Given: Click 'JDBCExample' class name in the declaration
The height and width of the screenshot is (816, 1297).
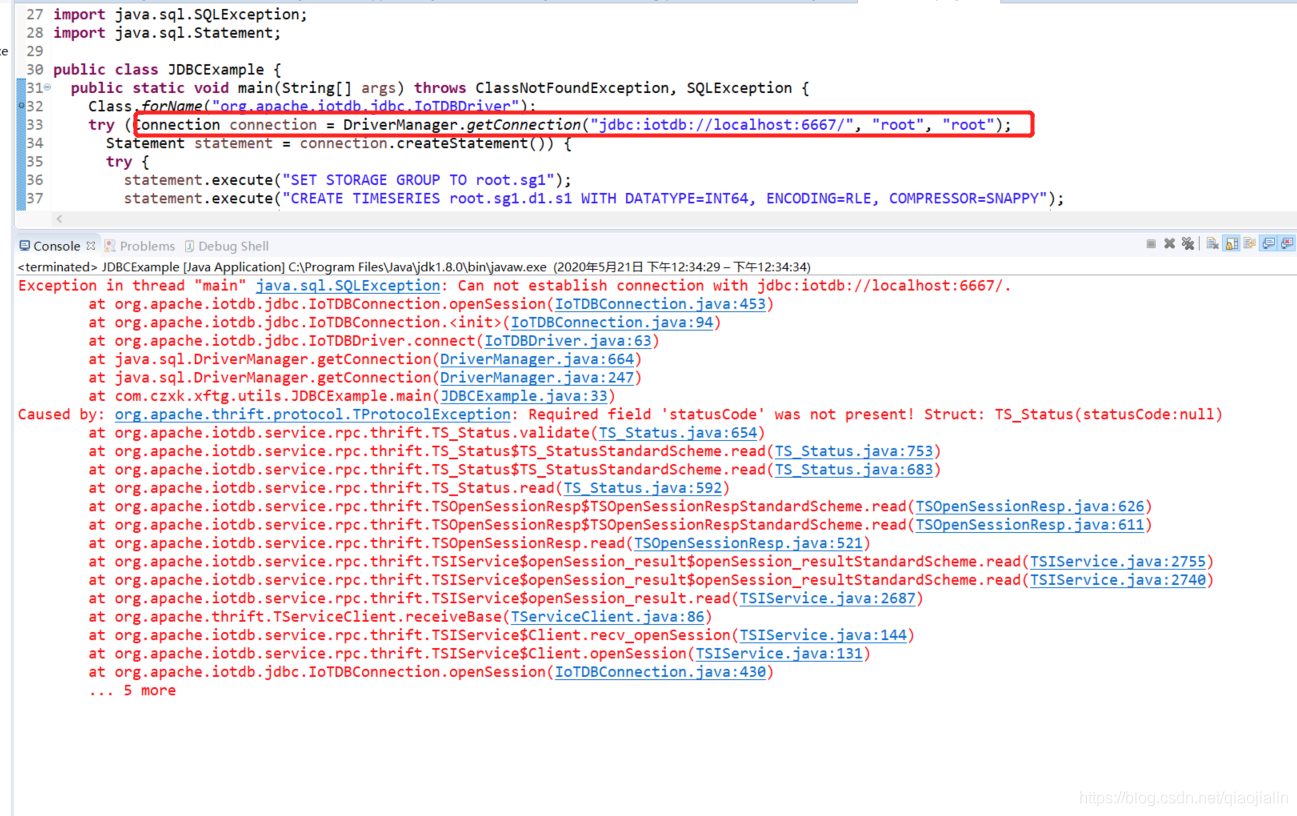Looking at the screenshot, I should (216, 70).
